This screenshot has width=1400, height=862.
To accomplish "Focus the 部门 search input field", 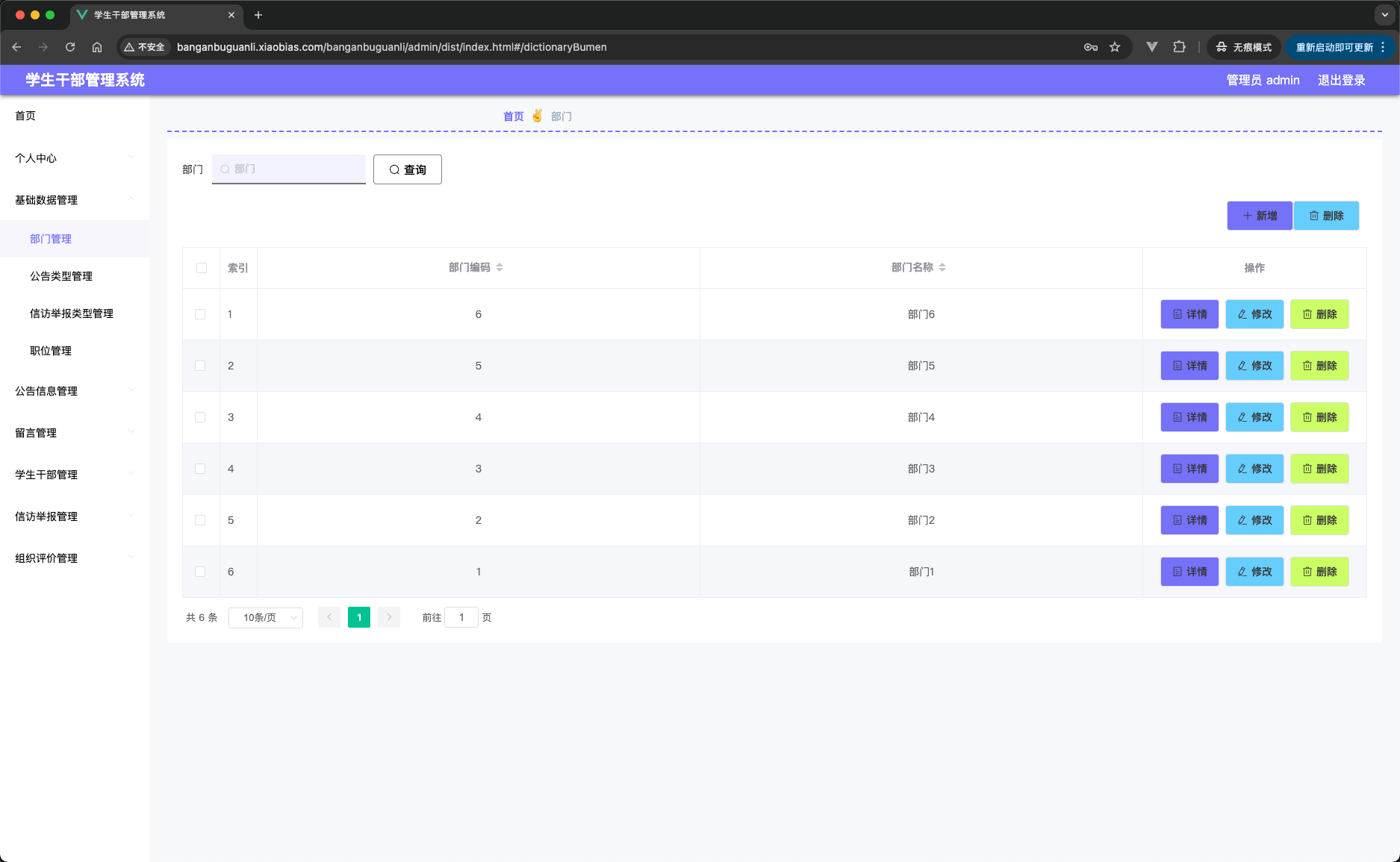I will point(289,169).
